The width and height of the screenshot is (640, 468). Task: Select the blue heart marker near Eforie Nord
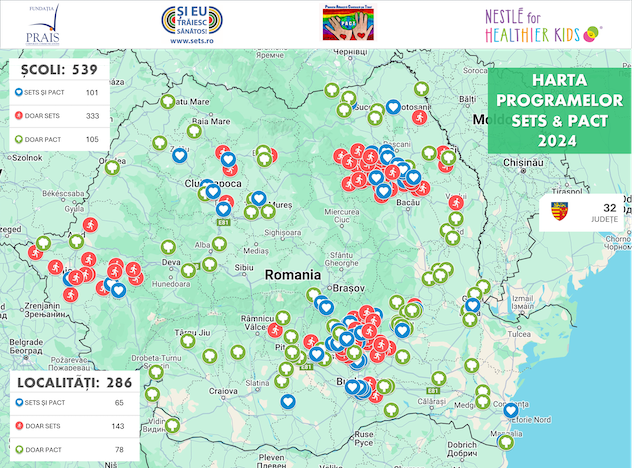click(x=511, y=410)
